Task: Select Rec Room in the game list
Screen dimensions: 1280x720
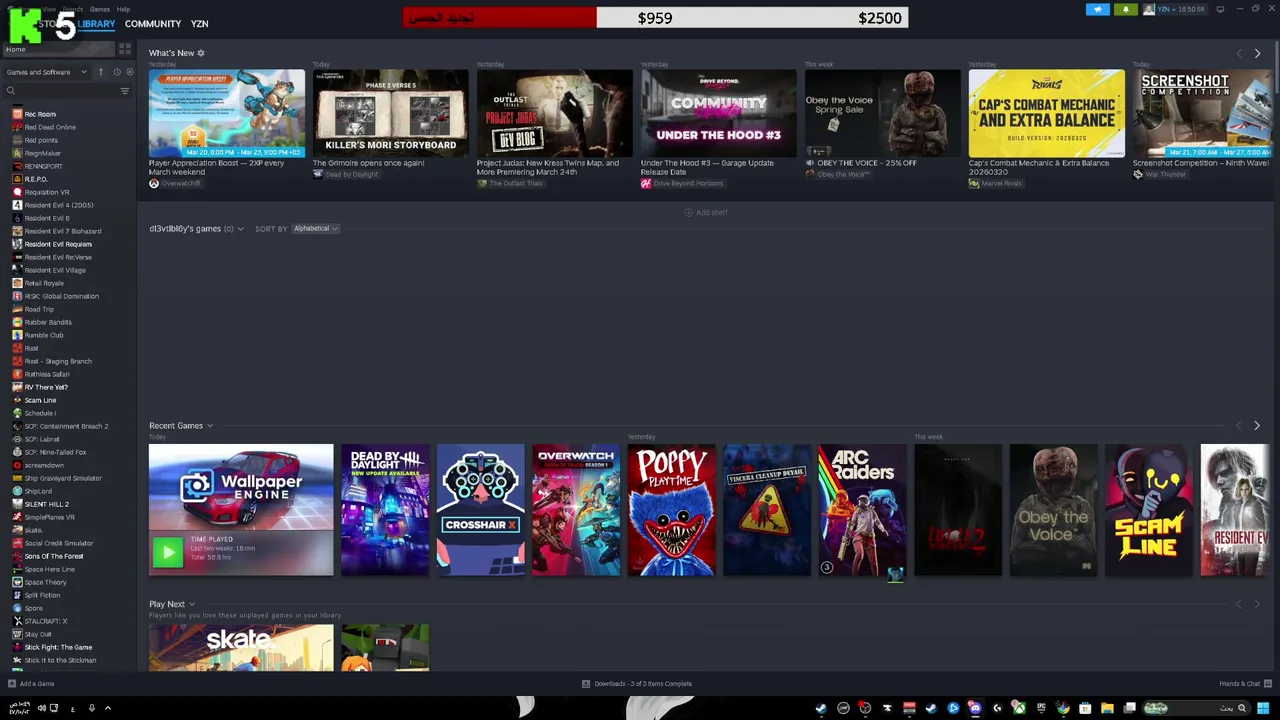Action: pos(40,114)
